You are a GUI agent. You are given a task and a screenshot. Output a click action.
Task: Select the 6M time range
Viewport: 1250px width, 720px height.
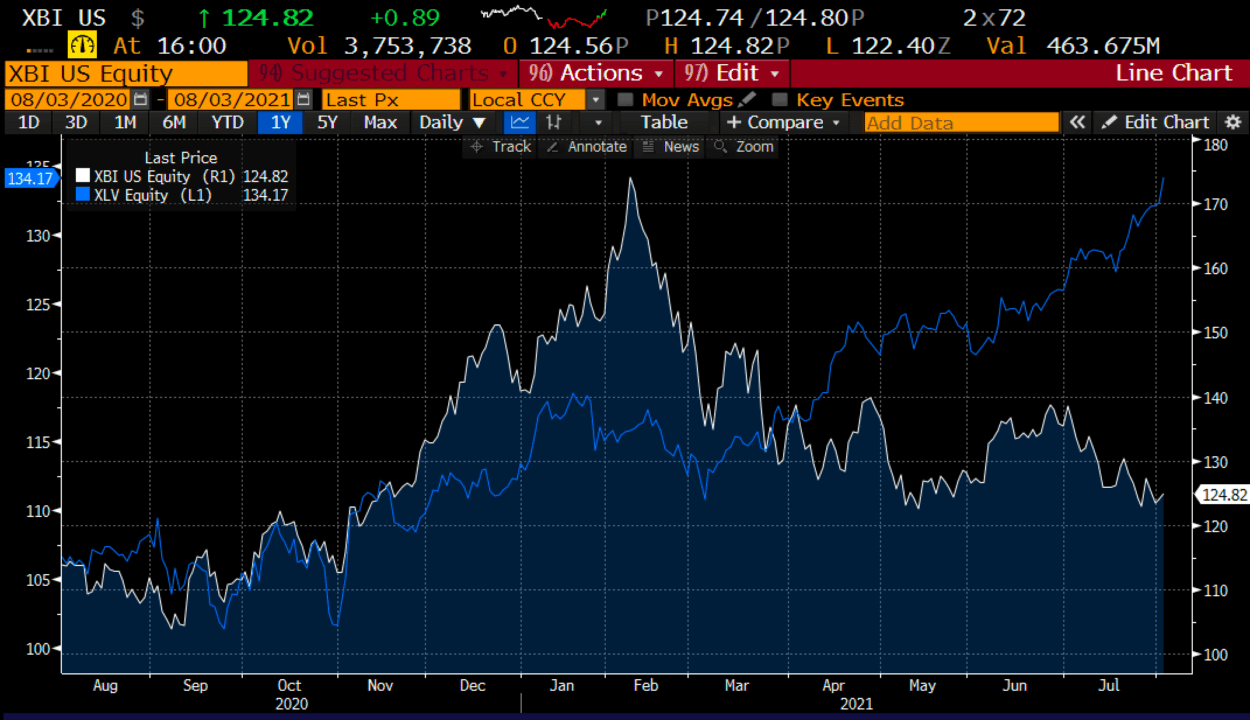[174, 122]
